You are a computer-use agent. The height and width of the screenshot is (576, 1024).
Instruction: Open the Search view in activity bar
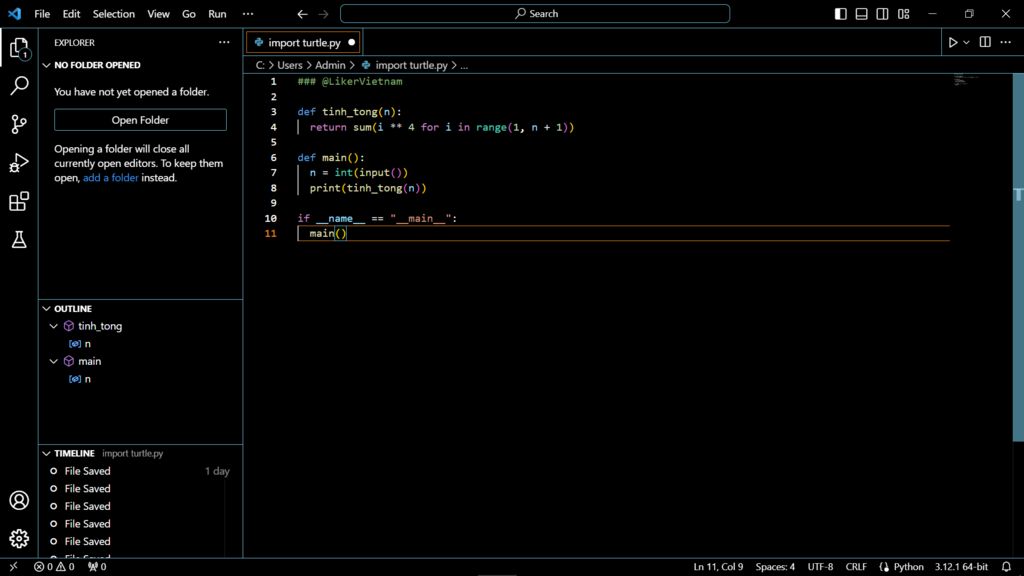(x=19, y=86)
